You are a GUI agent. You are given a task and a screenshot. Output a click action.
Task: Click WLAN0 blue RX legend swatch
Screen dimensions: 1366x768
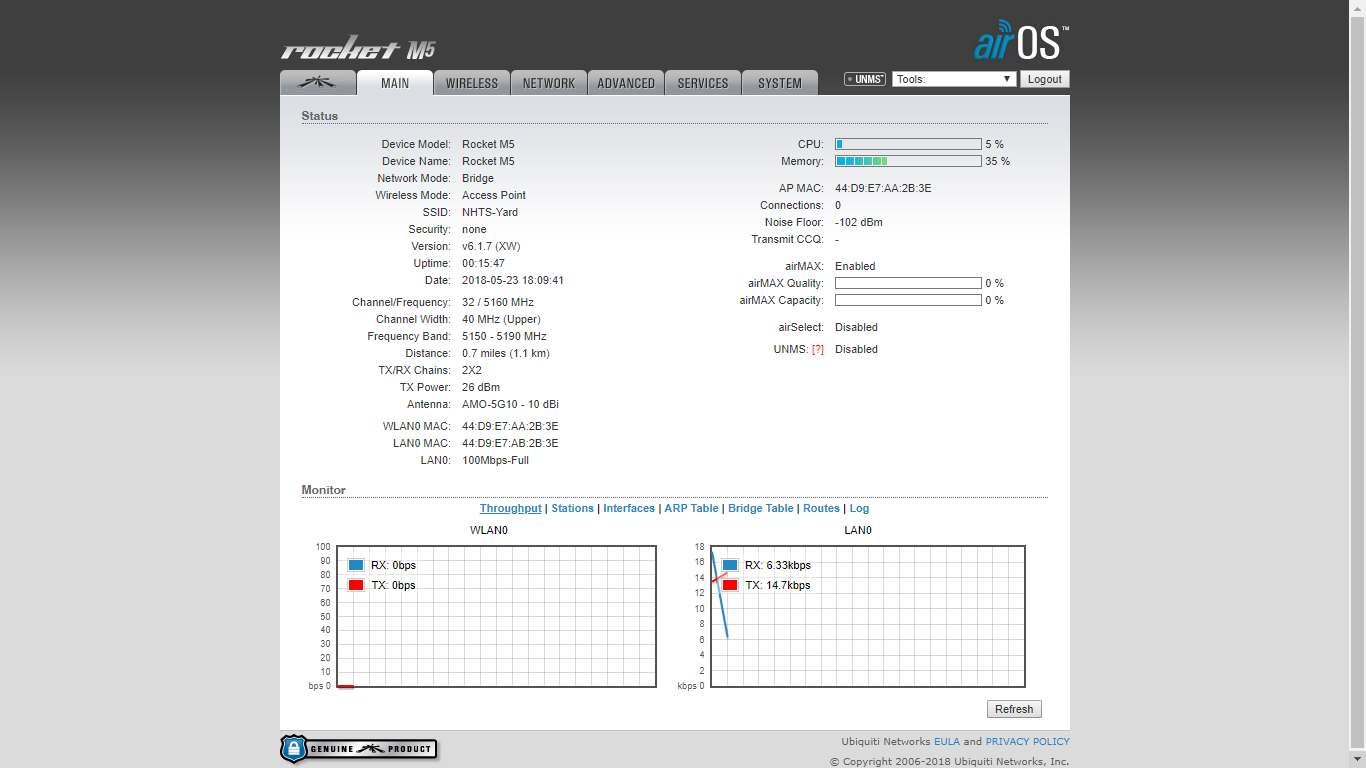coord(356,565)
